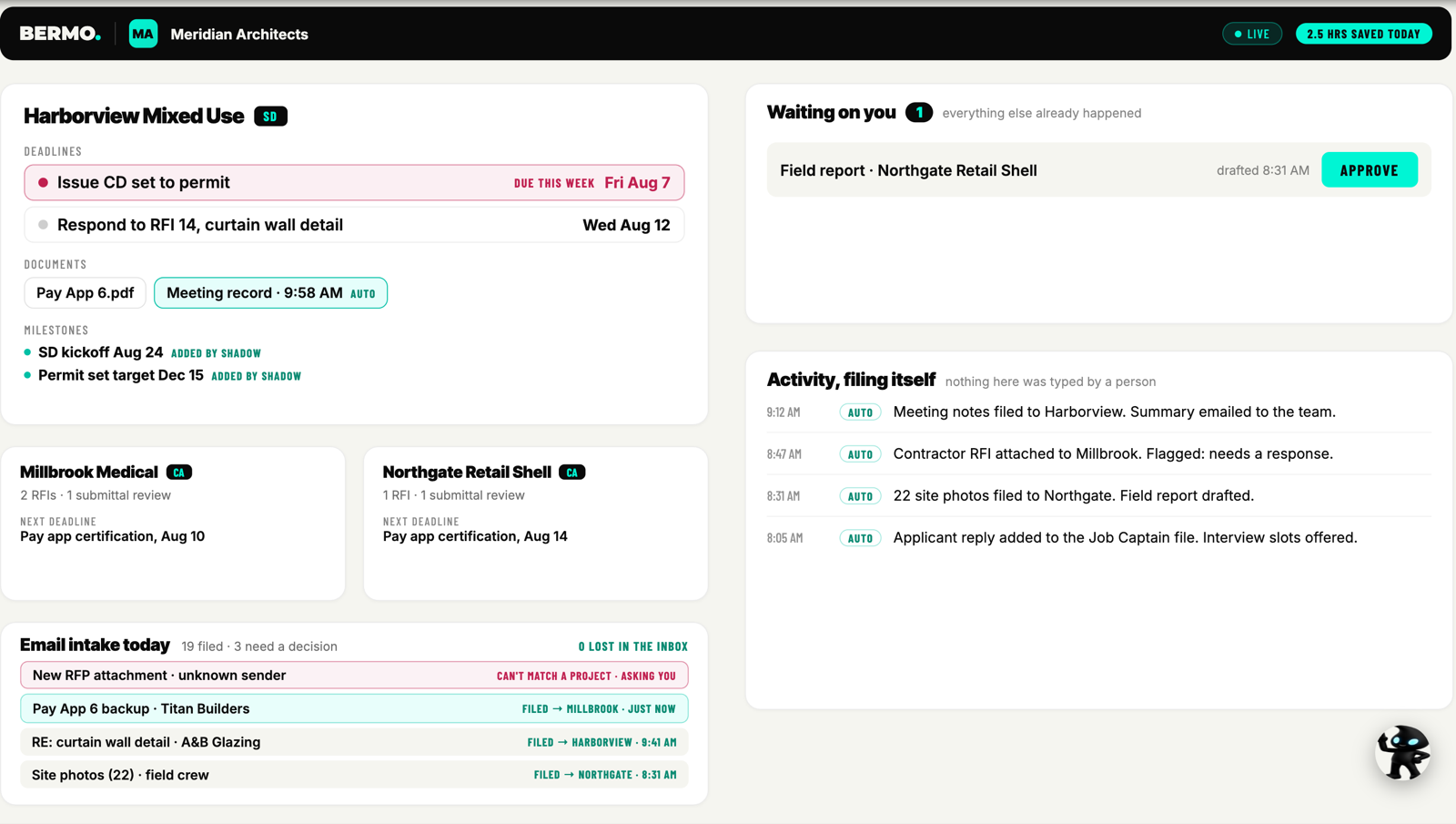1456x824 pixels.
Task: Click the Waiting on you count badge
Action: (919, 113)
